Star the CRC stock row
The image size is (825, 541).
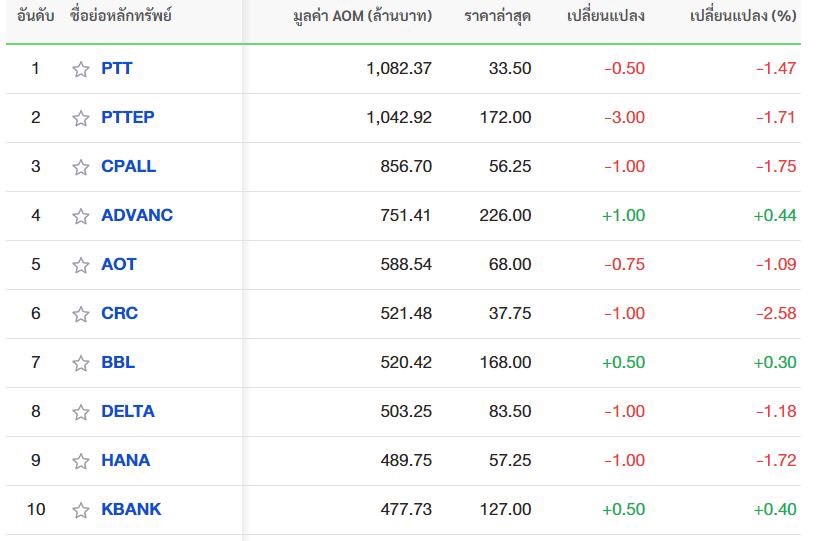click(x=81, y=314)
